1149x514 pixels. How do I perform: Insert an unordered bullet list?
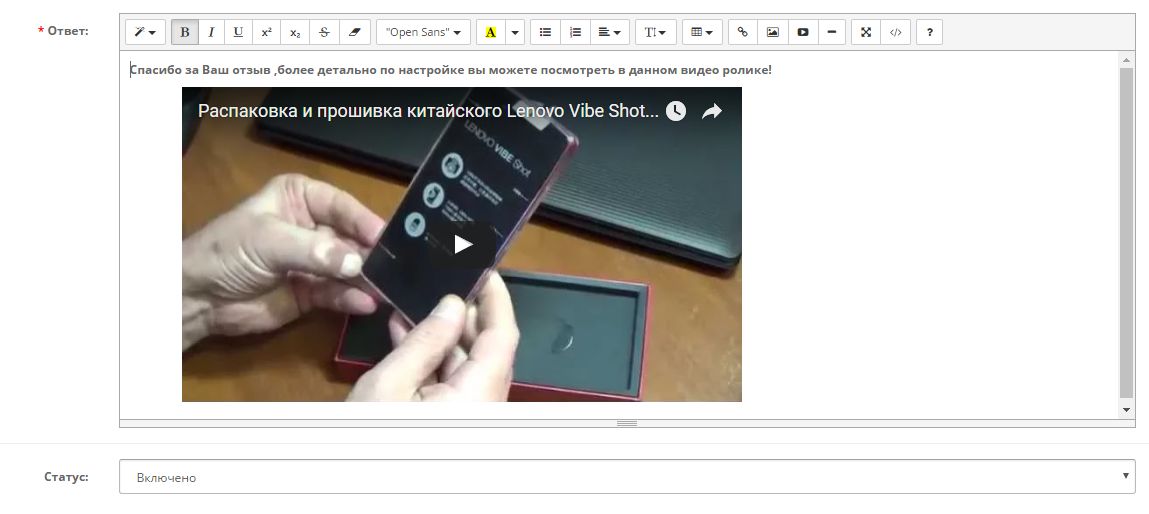point(545,32)
